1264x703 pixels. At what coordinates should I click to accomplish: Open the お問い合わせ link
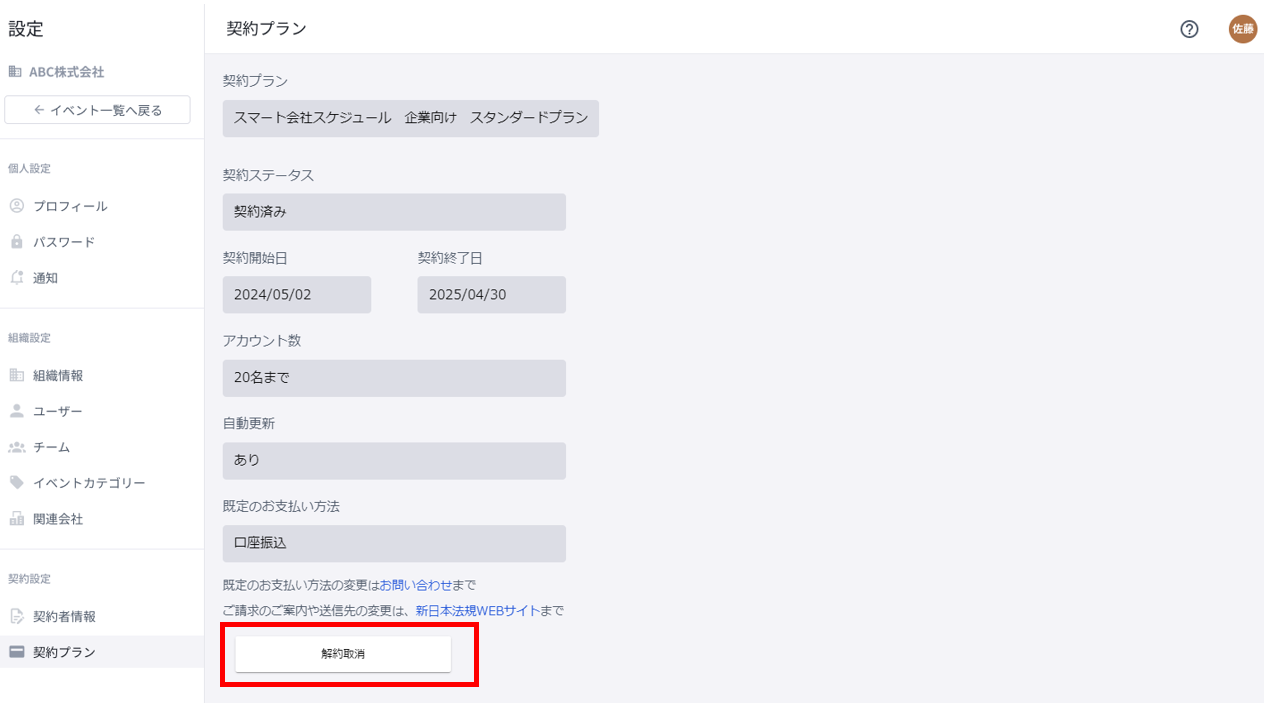[416, 584]
